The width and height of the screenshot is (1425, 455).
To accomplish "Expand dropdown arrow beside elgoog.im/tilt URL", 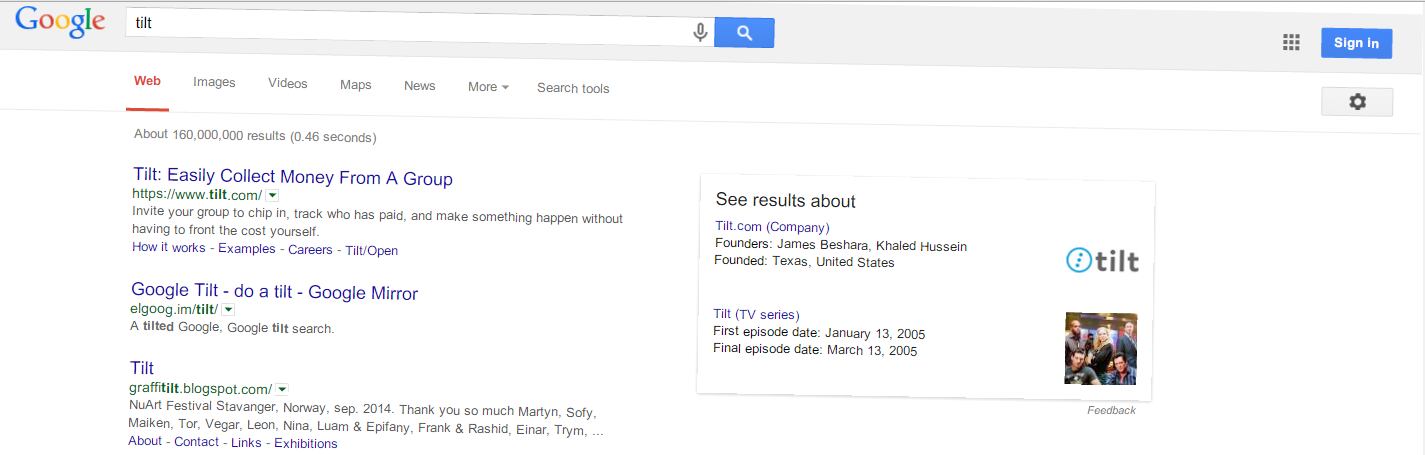I will pos(227,310).
